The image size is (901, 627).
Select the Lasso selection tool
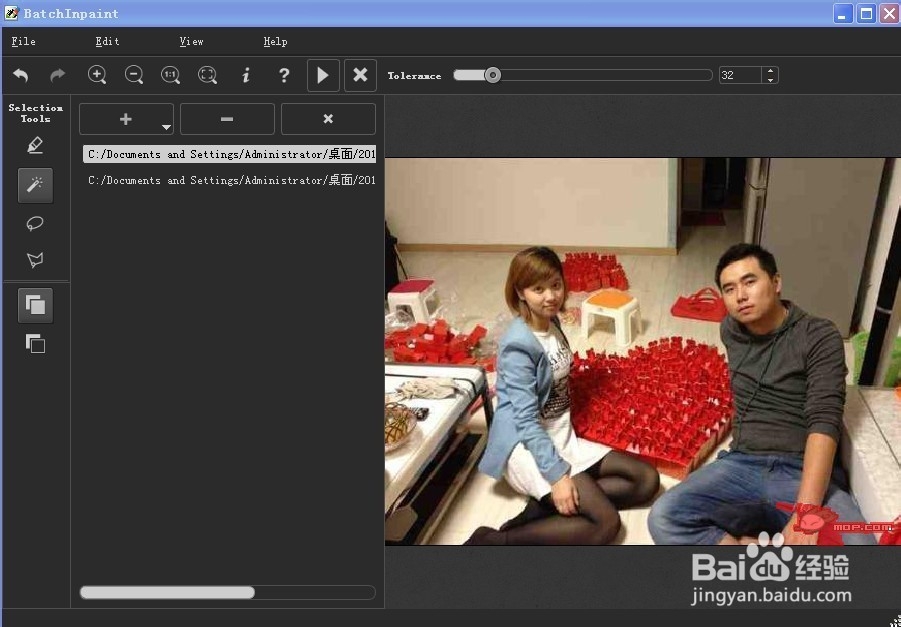tap(35, 223)
